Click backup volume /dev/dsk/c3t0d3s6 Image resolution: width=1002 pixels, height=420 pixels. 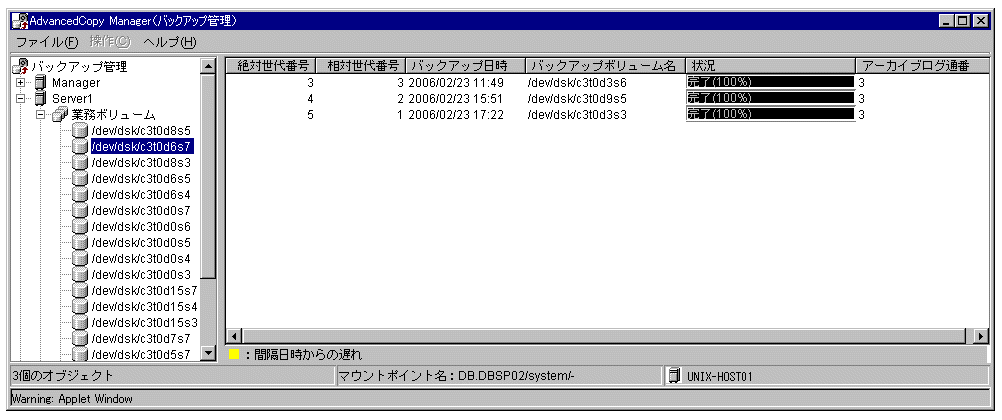pyautogui.click(x=578, y=82)
